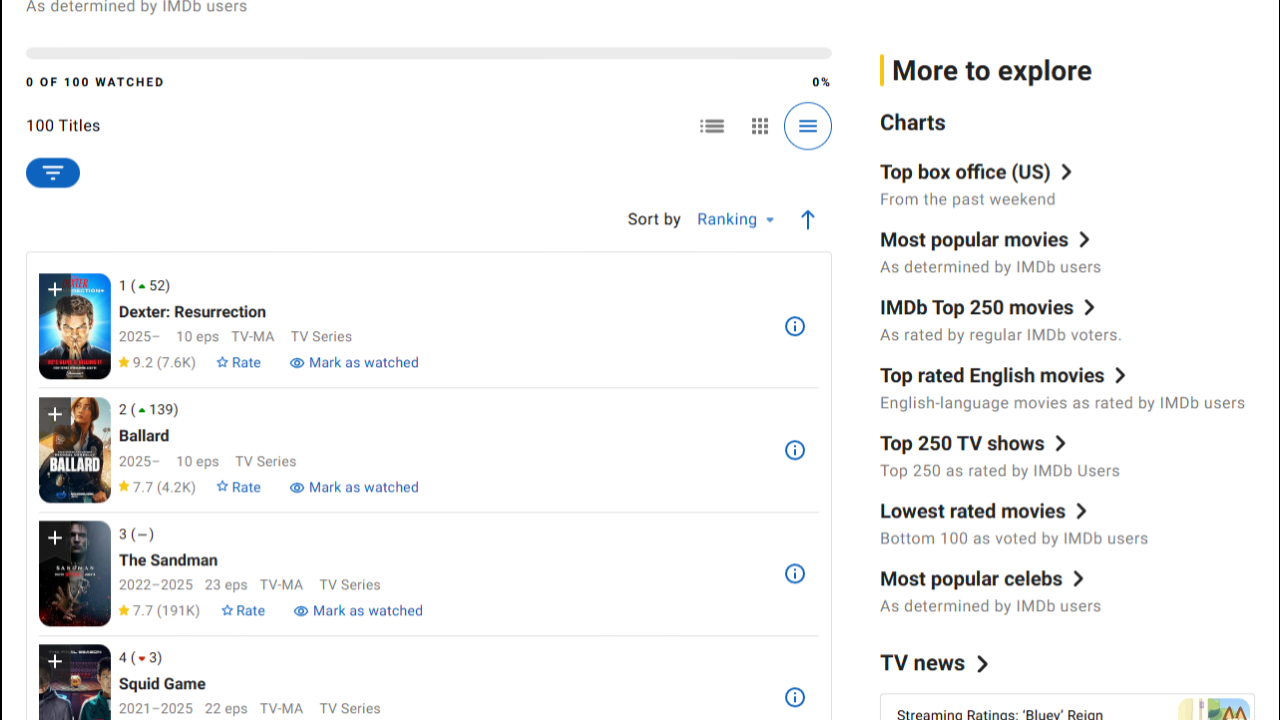This screenshot has height=720, width=1280.
Task: Open info for Squid Game
Action: (x=795, y=697)
